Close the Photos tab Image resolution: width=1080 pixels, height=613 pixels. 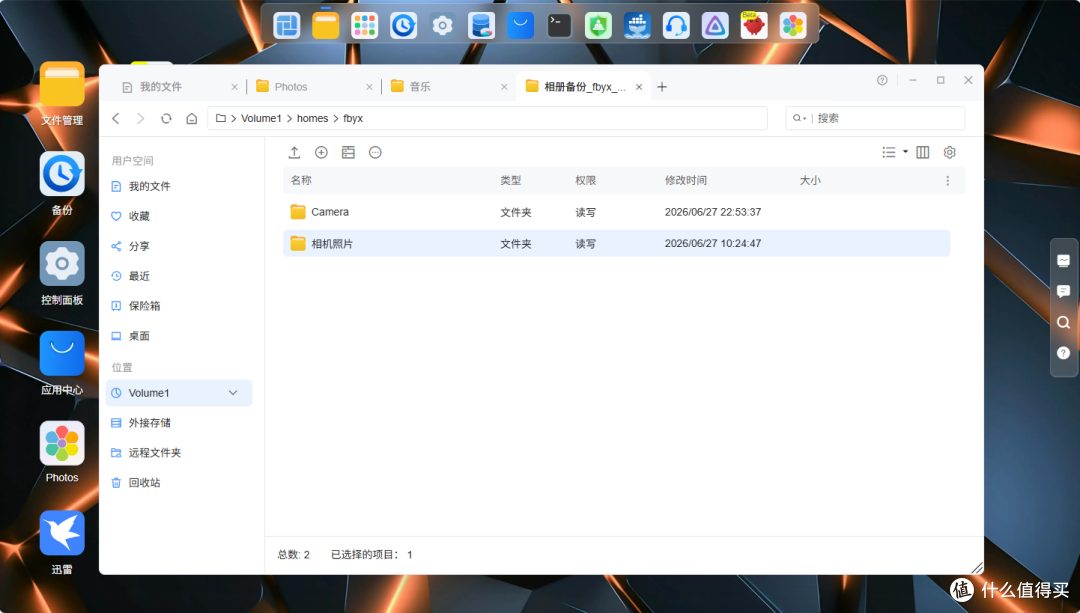point(369,87)
